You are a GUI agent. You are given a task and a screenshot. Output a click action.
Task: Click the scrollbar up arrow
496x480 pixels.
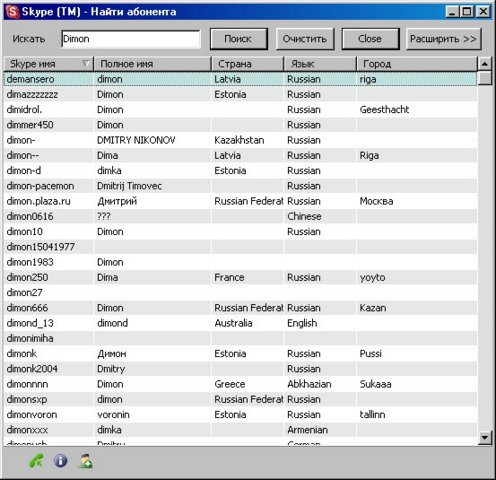485,64
